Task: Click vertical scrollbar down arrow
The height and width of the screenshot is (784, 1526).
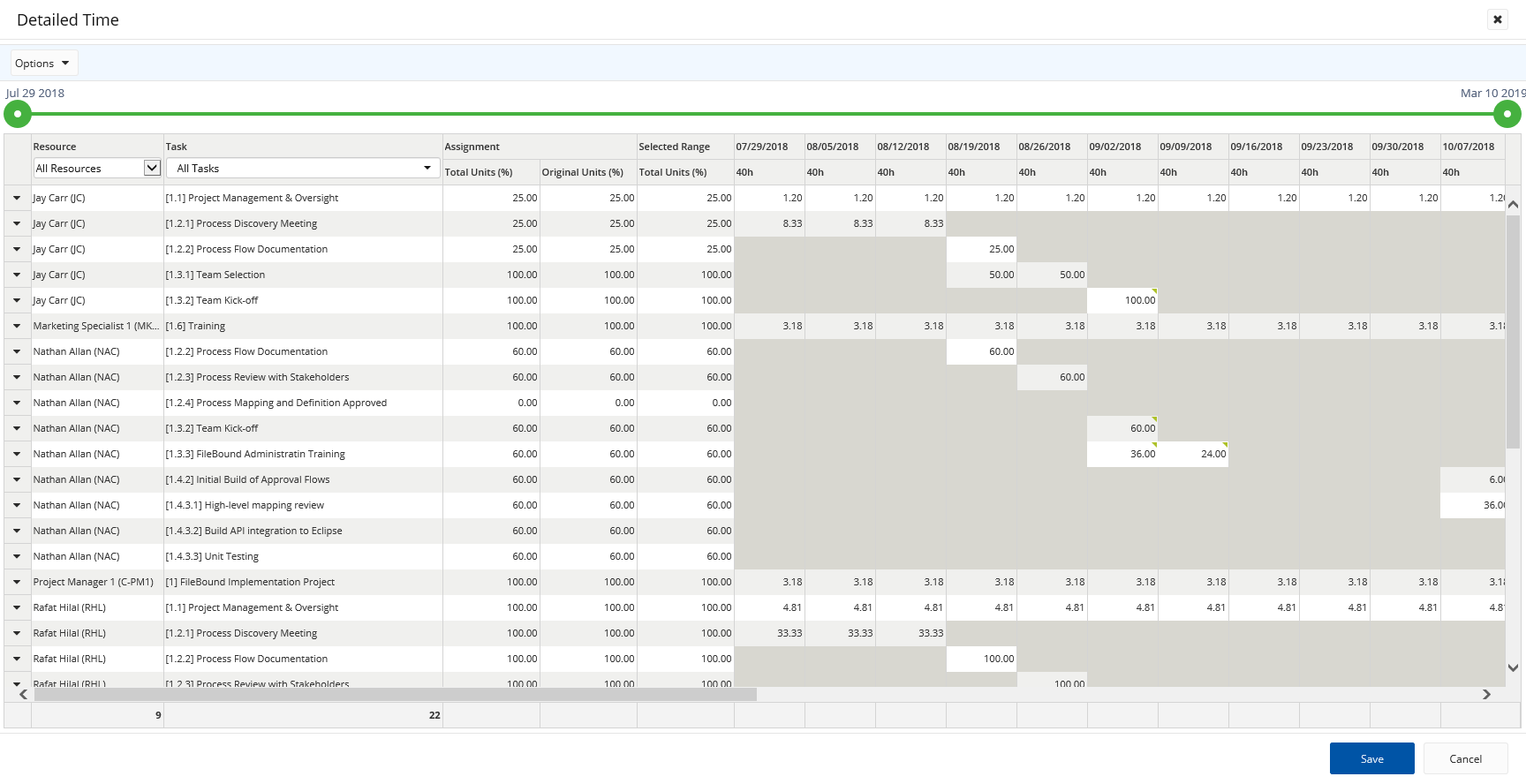Action: (x=1513, y=668)
